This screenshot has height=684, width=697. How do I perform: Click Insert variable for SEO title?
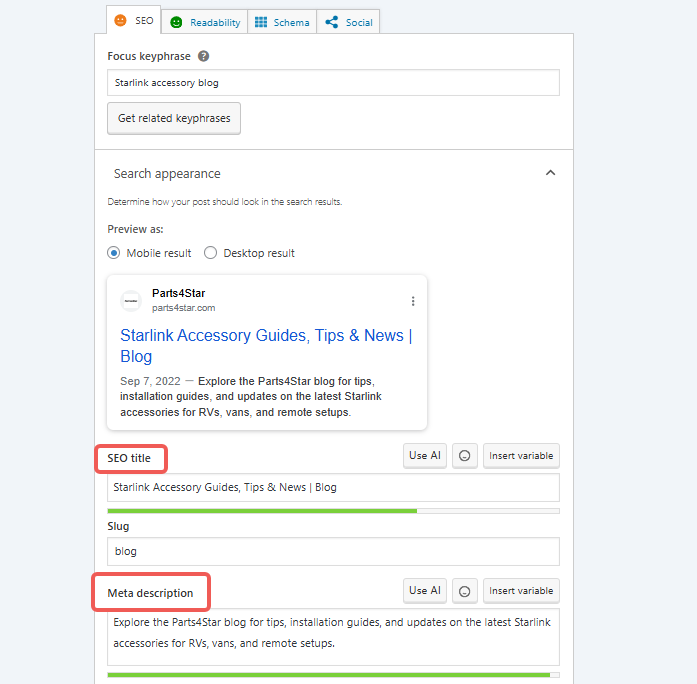pyautogui.click(x=521, y=456)
